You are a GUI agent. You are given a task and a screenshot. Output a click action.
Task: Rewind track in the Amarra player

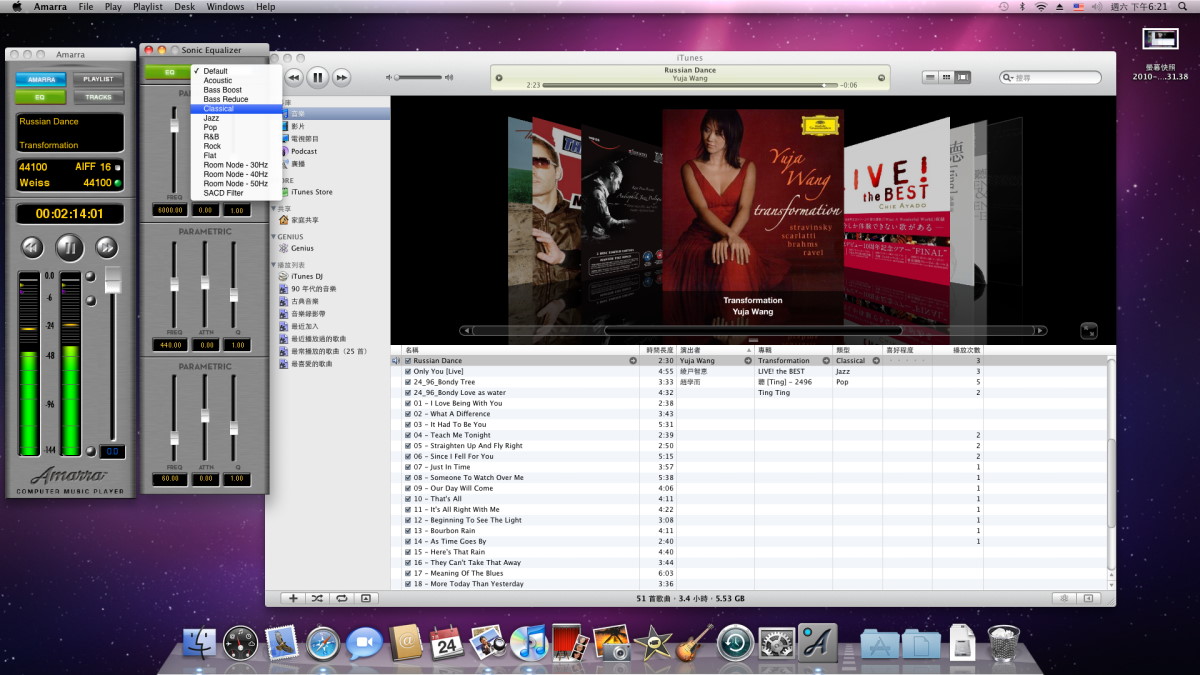click(x=32, y=246)
